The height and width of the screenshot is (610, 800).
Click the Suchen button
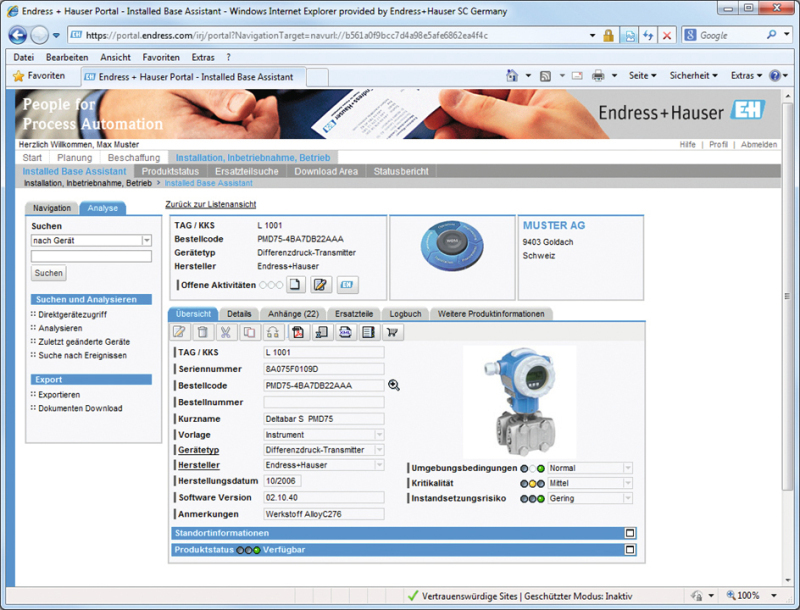[x=49, y=273]
